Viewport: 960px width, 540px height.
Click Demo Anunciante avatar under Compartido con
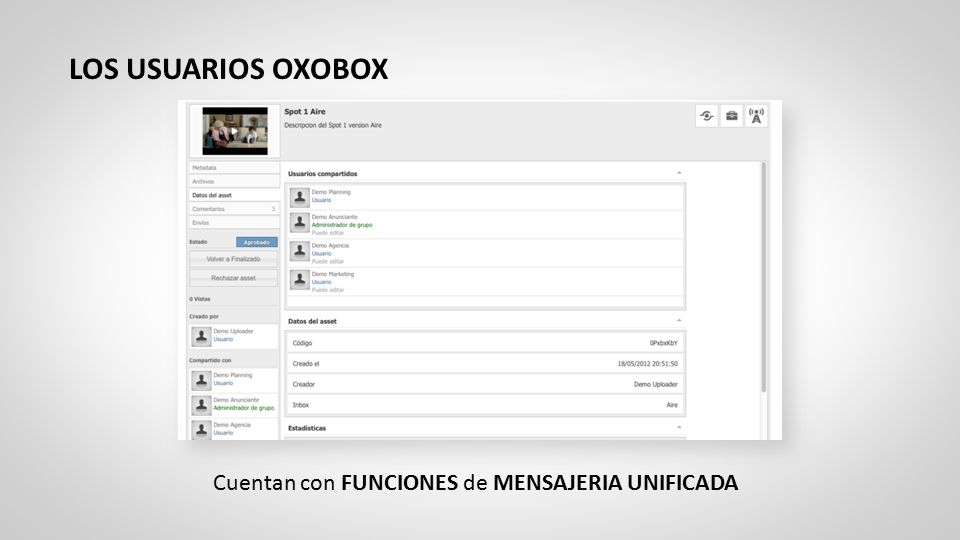[201, 405]
